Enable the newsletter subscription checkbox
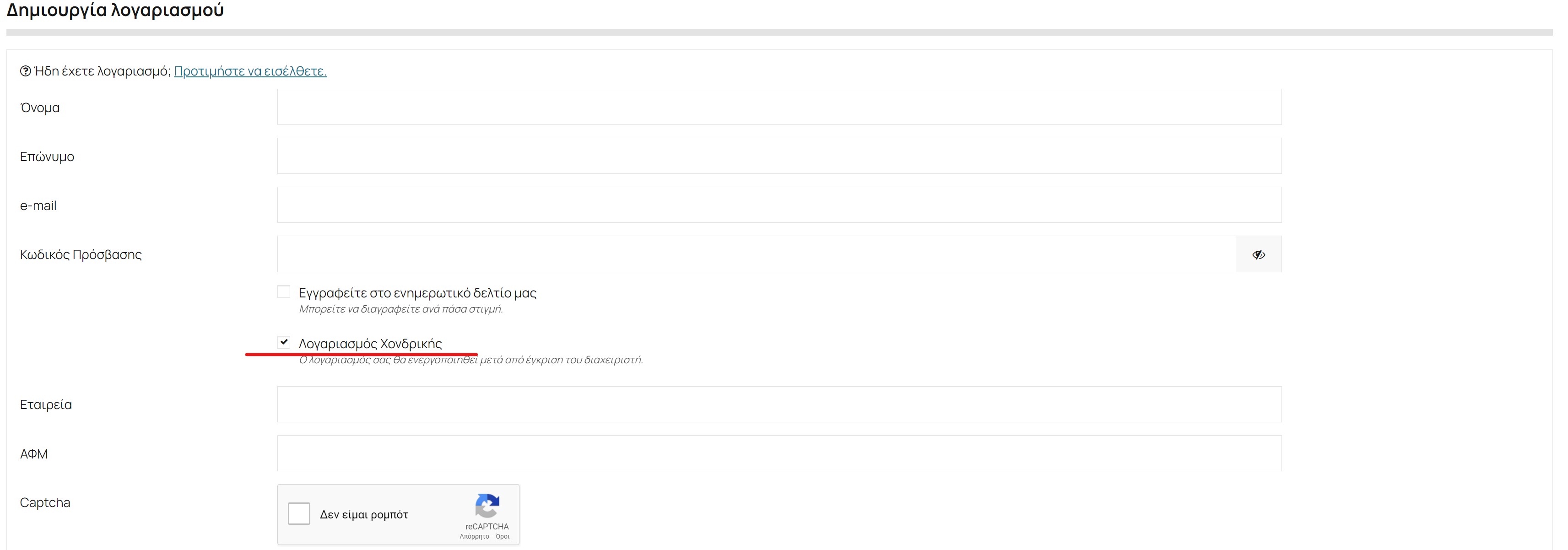 click(x=284, y=291)
